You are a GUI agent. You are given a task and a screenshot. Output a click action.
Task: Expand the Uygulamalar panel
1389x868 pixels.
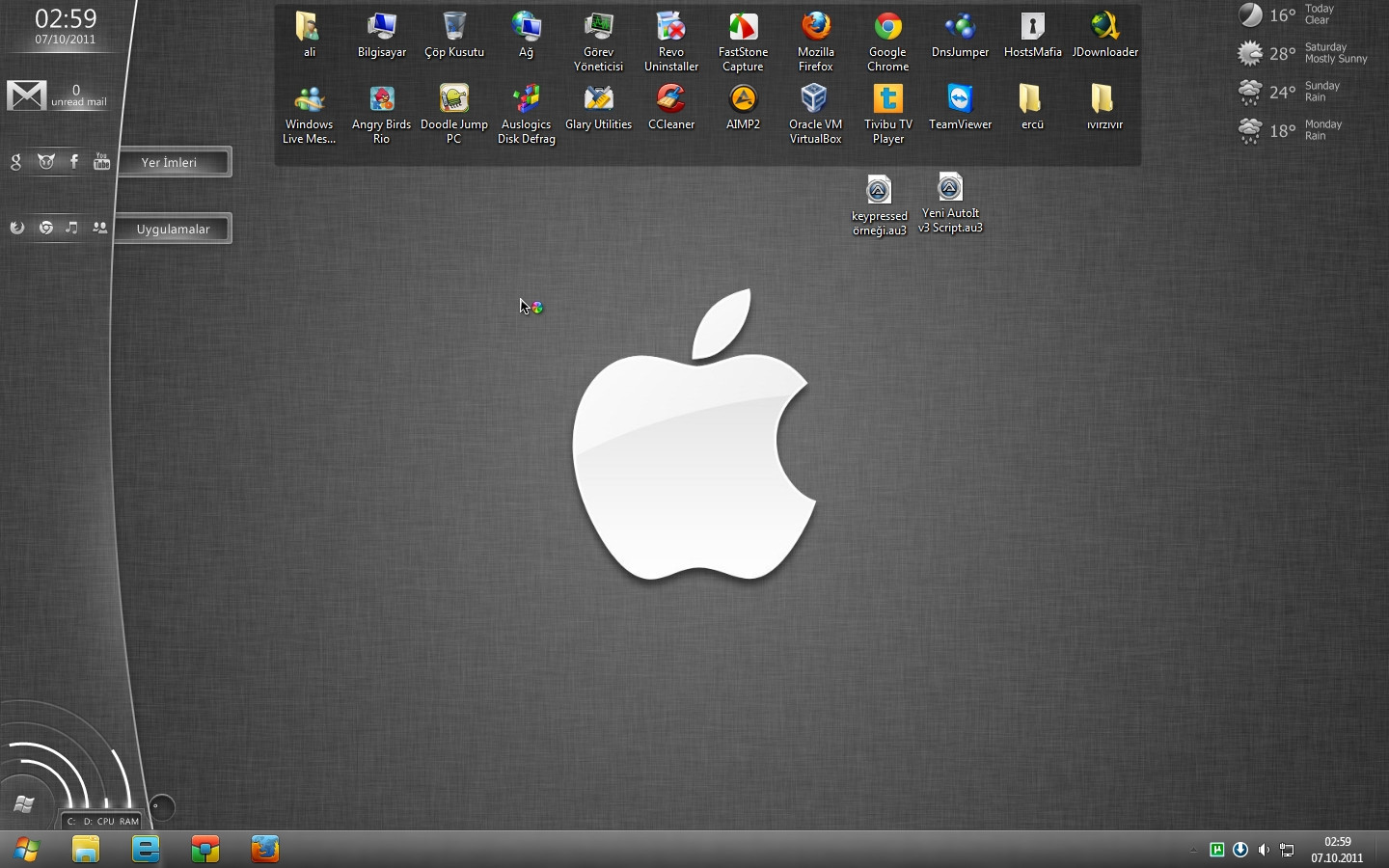[x=173, y=229]
